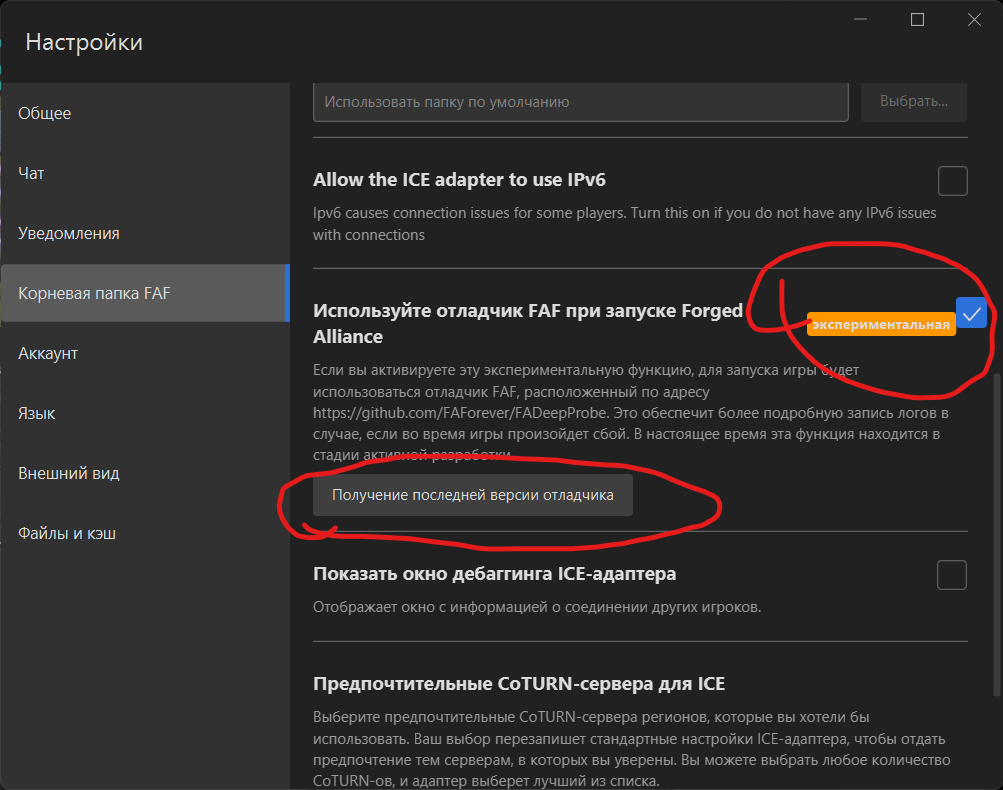Click the Настройки window title
The height and width of the screenshot is (790, 1003).
pos(84,42)
